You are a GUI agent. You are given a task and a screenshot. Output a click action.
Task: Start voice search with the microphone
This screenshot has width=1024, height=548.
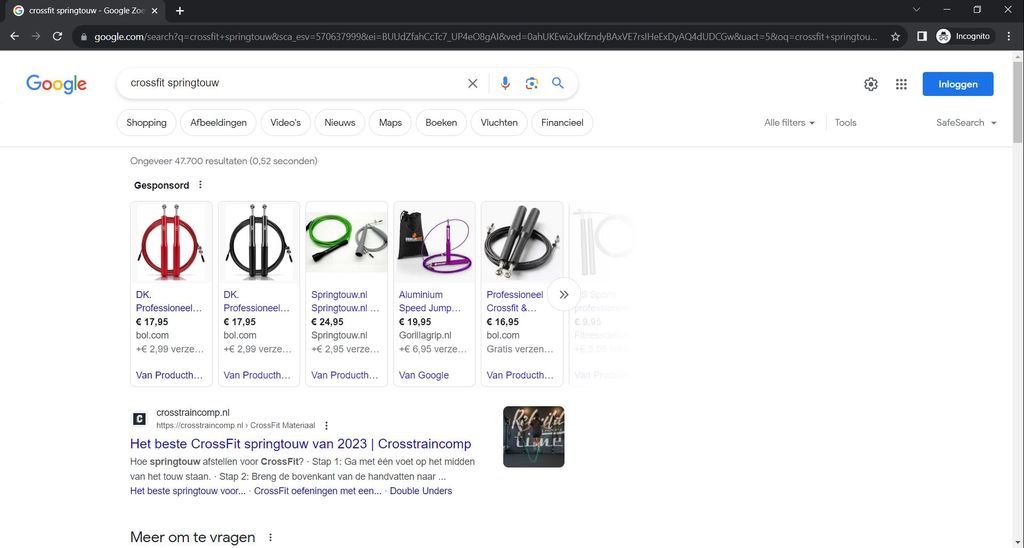505,84
